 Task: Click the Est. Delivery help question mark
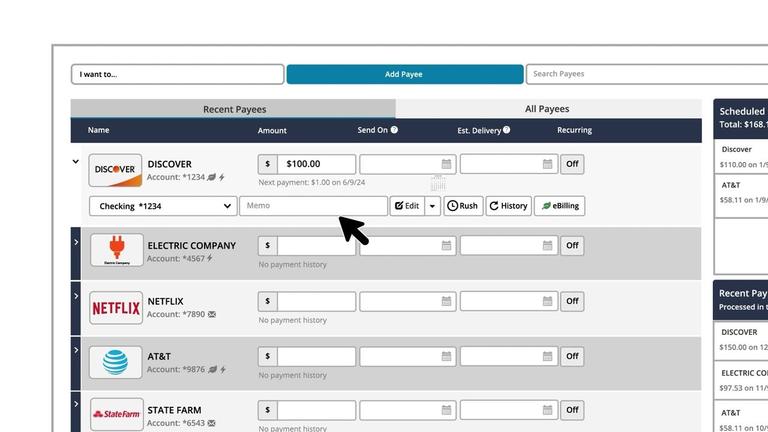[x=506, y=130]
